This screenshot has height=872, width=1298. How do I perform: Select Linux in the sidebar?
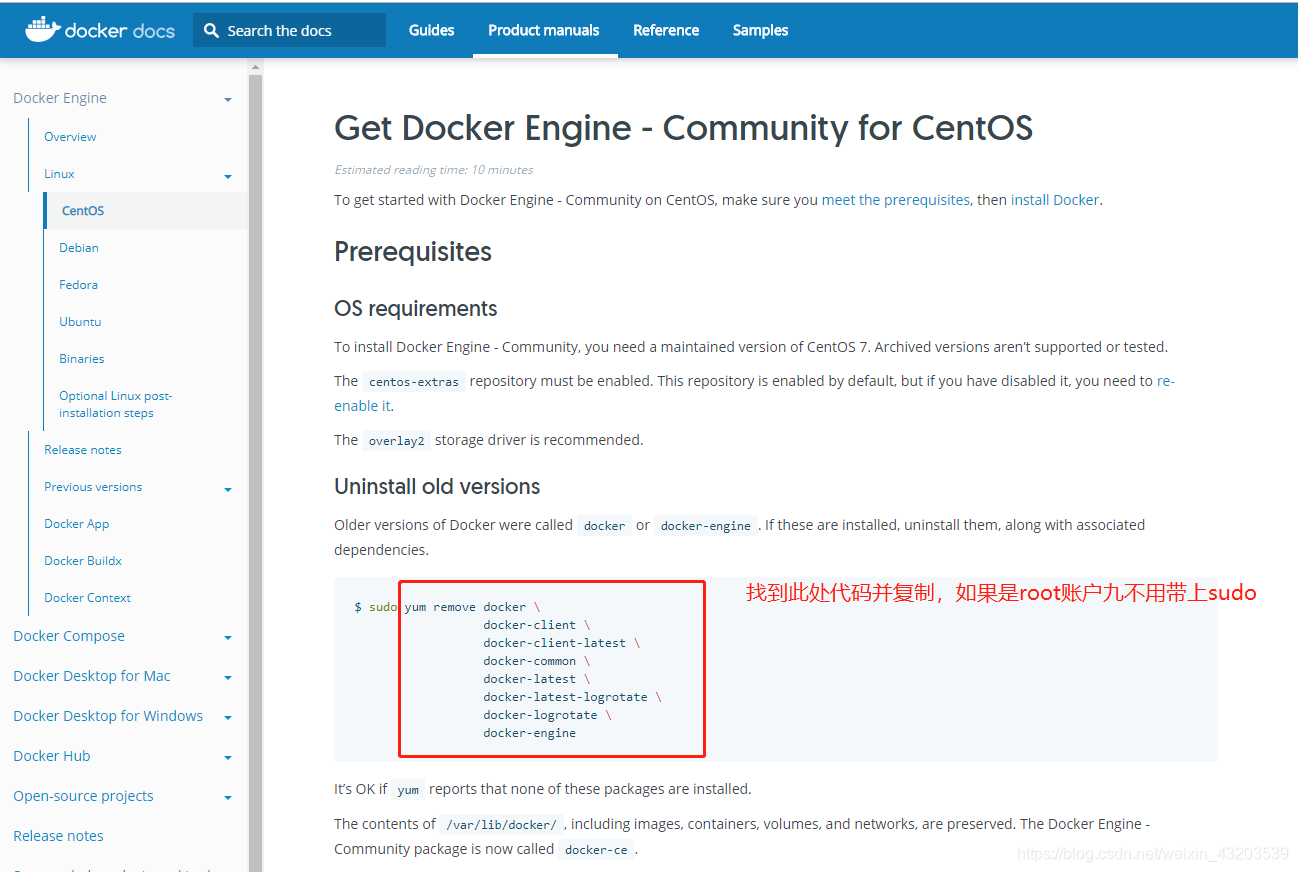(x=59, y=174)
